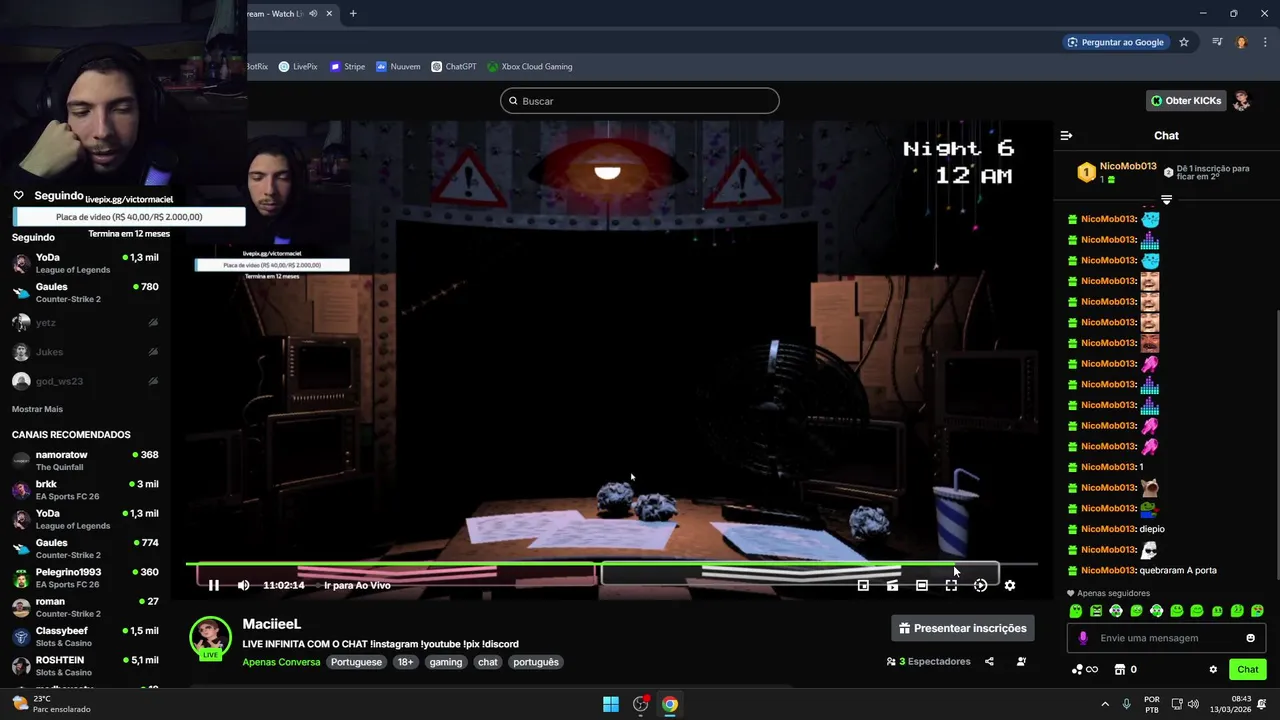Mute the player volume
Viewport: 1280px width, 720px height.
click(243, 585)
